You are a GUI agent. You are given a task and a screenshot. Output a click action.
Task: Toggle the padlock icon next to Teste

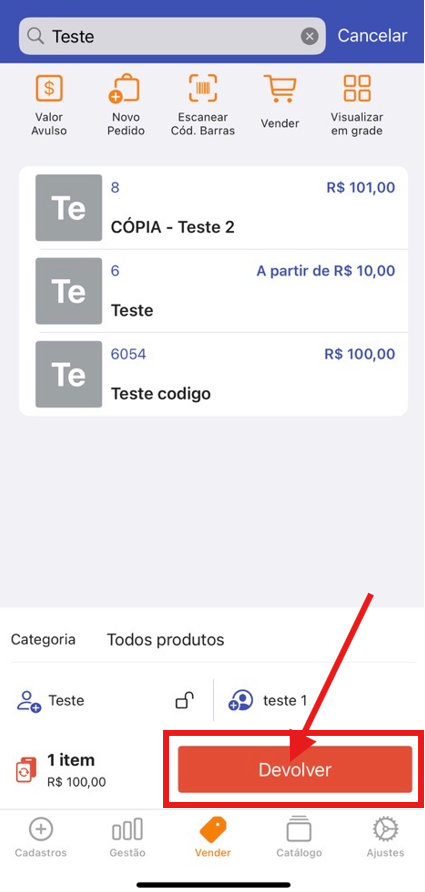click(184, 700)
